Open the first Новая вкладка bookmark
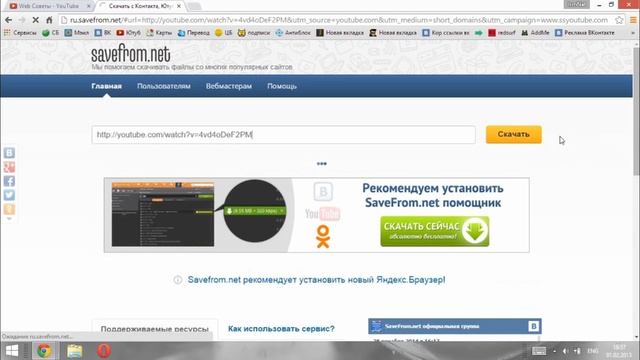 [340, 33]
